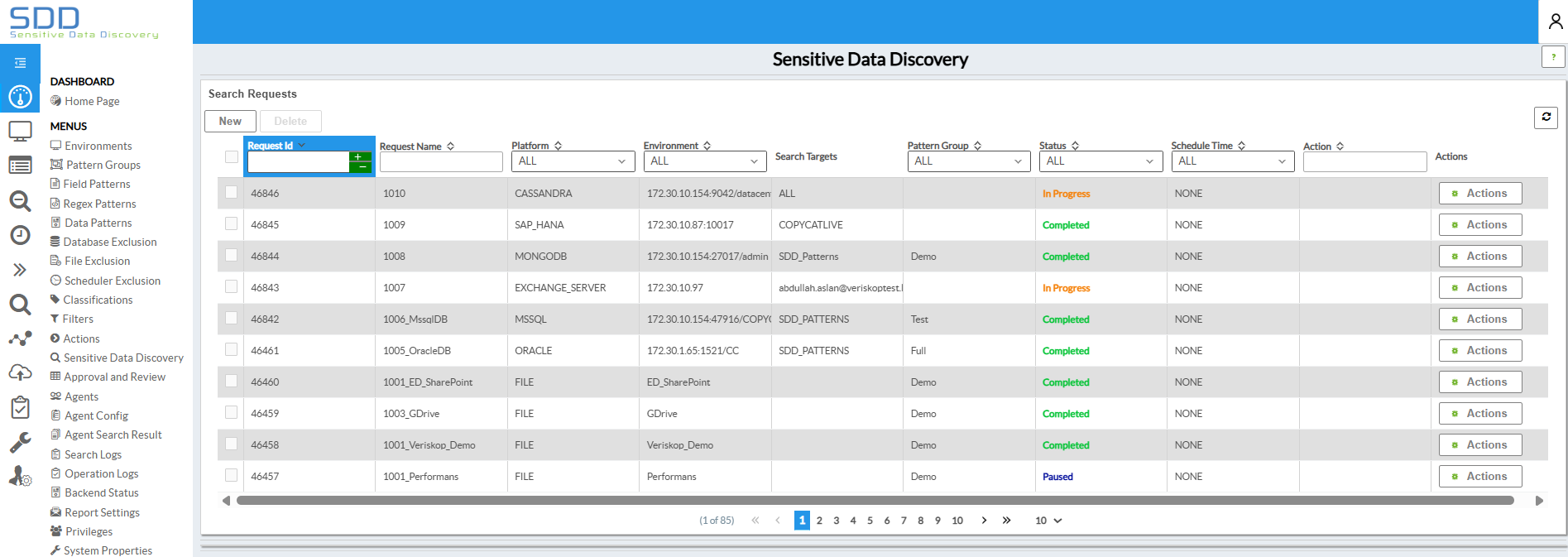The image size is (1568, 557).
Task: Open Actions menu for request 46457
Action: point(1480,477)
